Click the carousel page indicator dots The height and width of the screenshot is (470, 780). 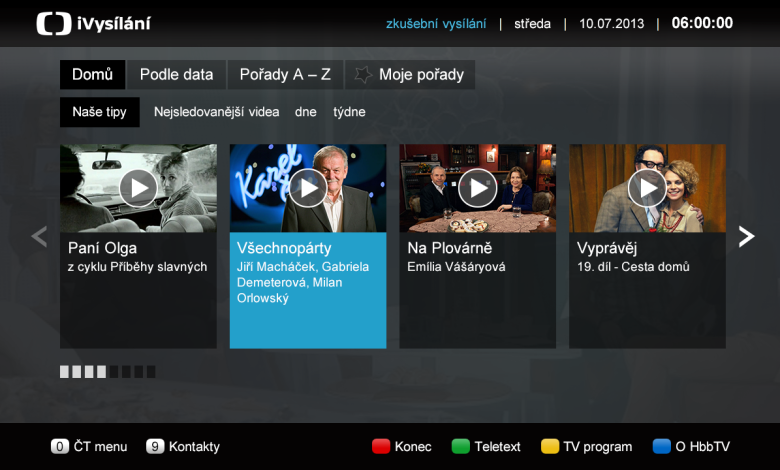[x=108, y=372]
